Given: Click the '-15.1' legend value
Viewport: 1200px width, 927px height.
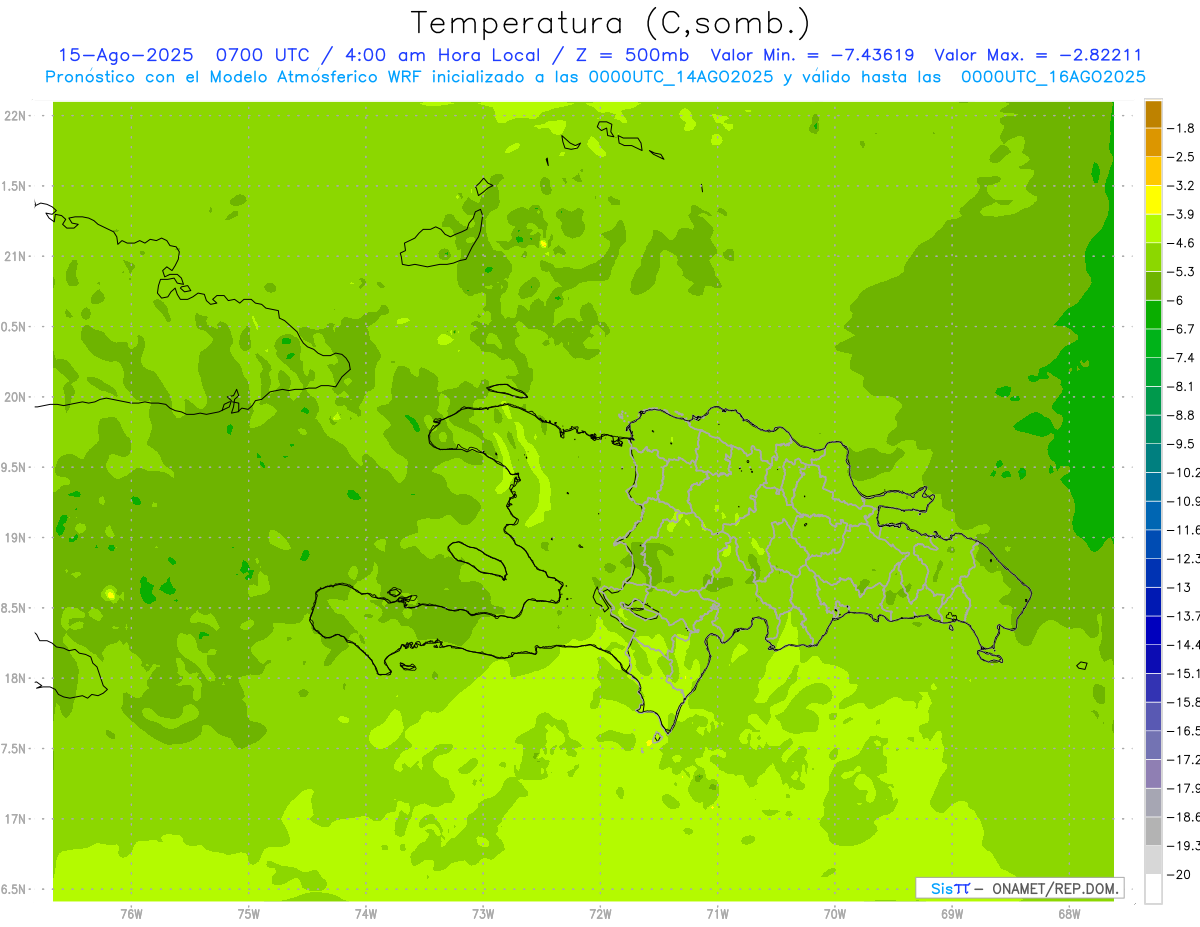Looking at the screenshot, I should (x=1185, y=673).
